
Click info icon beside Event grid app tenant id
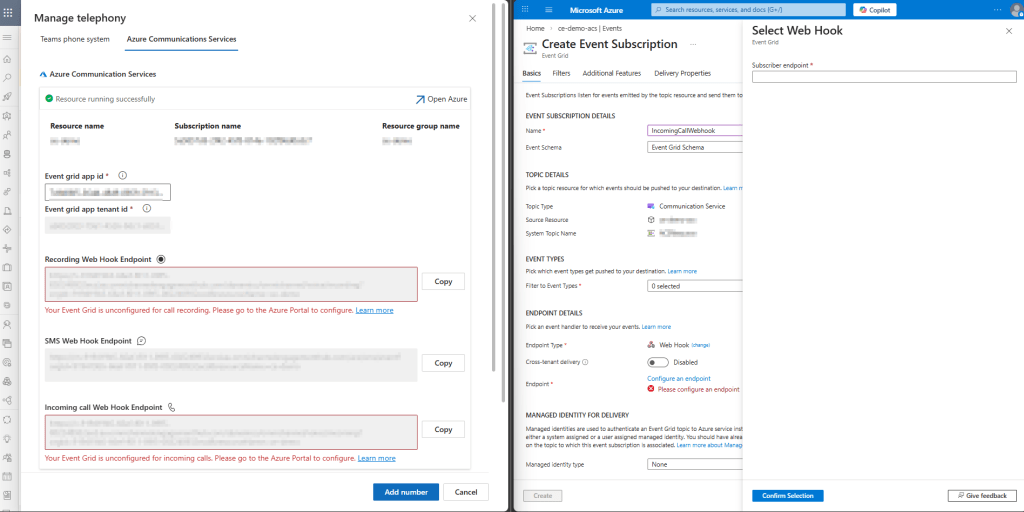(146, 208)
